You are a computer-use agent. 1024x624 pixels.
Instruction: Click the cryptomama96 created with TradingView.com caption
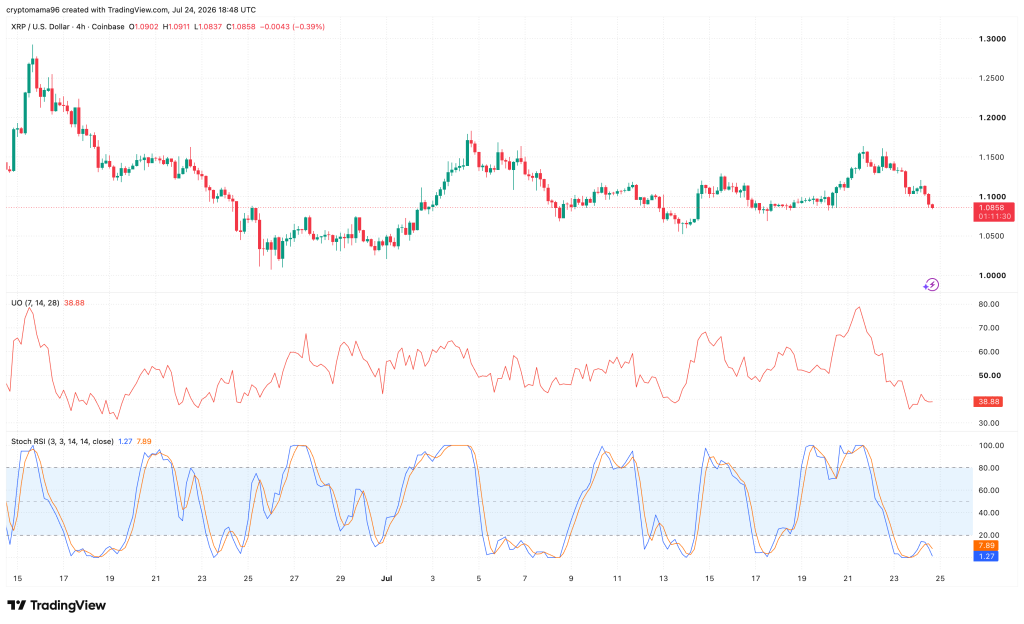(131, 10)
